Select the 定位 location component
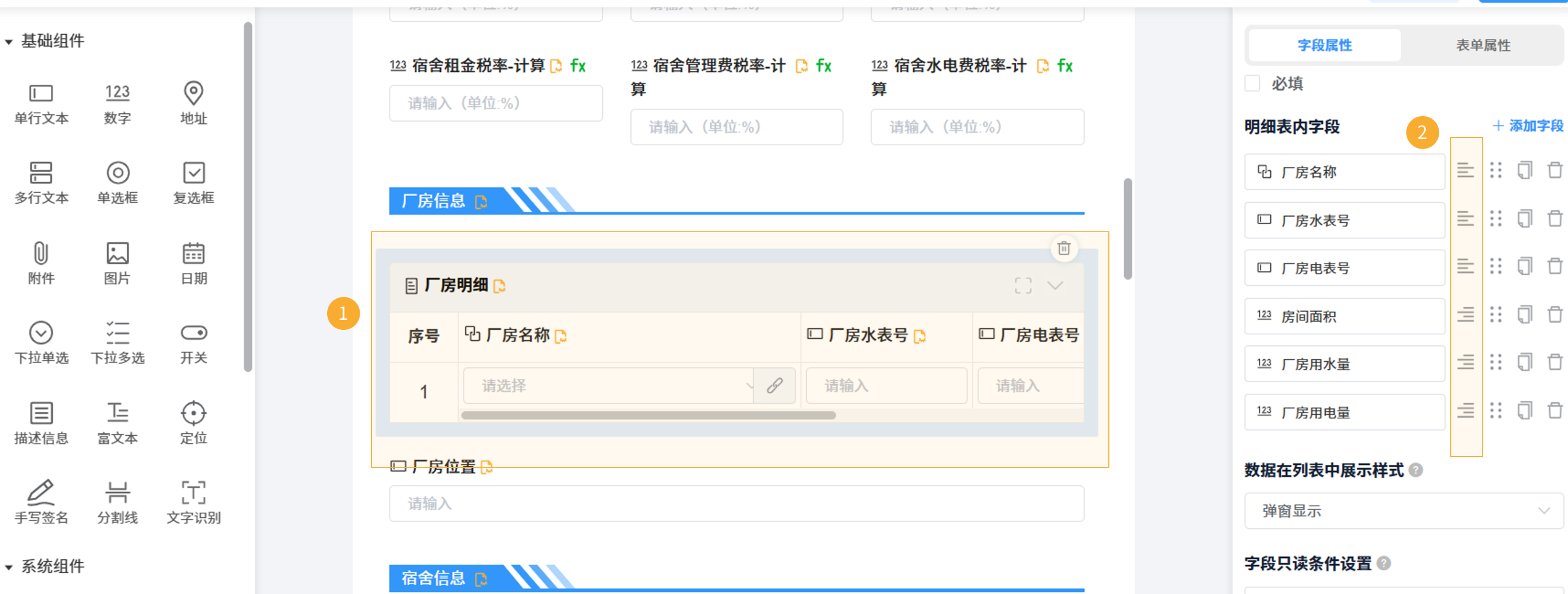The height and width of the screenshot is (594, 1568). (193, 423)
